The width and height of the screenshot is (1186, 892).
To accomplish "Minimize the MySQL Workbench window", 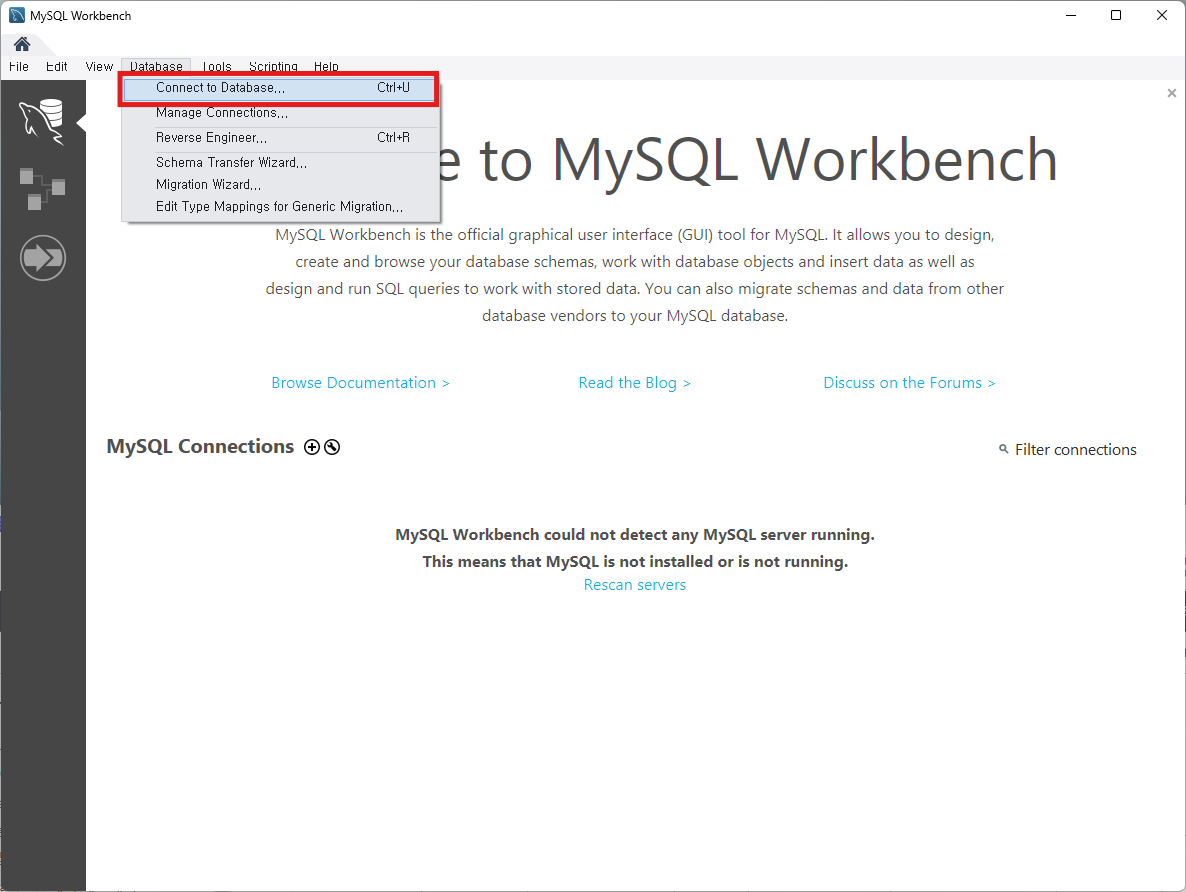I will [x=1071, y=15].
